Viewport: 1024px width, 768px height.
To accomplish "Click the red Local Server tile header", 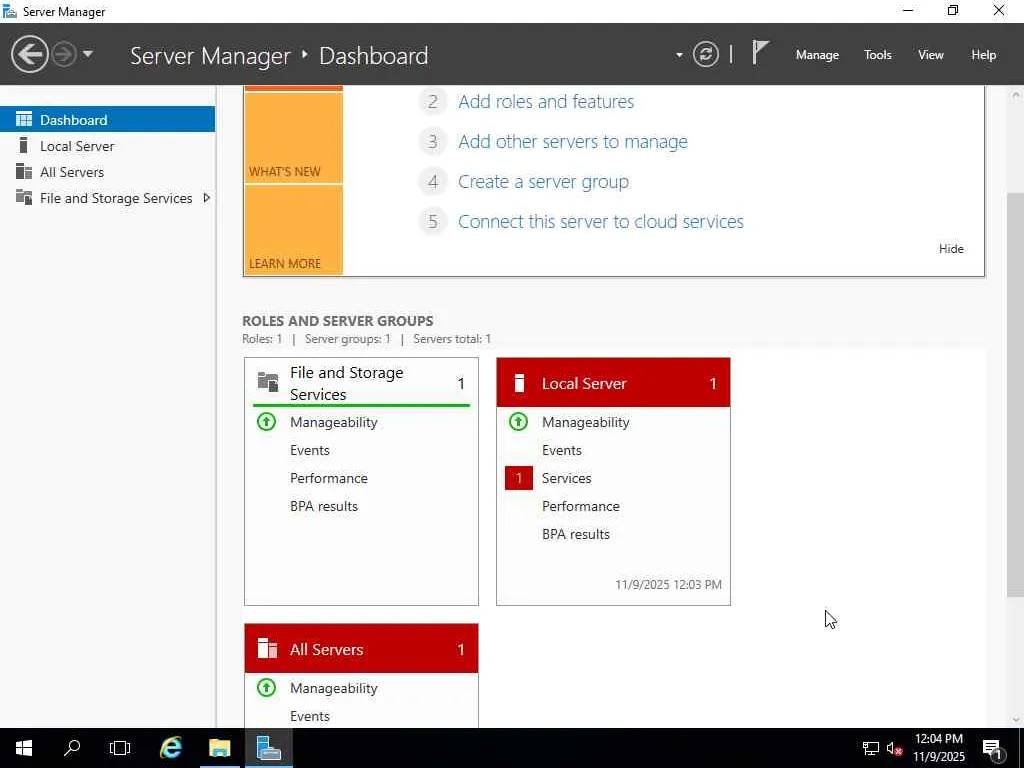I will [x=613, y=383].
